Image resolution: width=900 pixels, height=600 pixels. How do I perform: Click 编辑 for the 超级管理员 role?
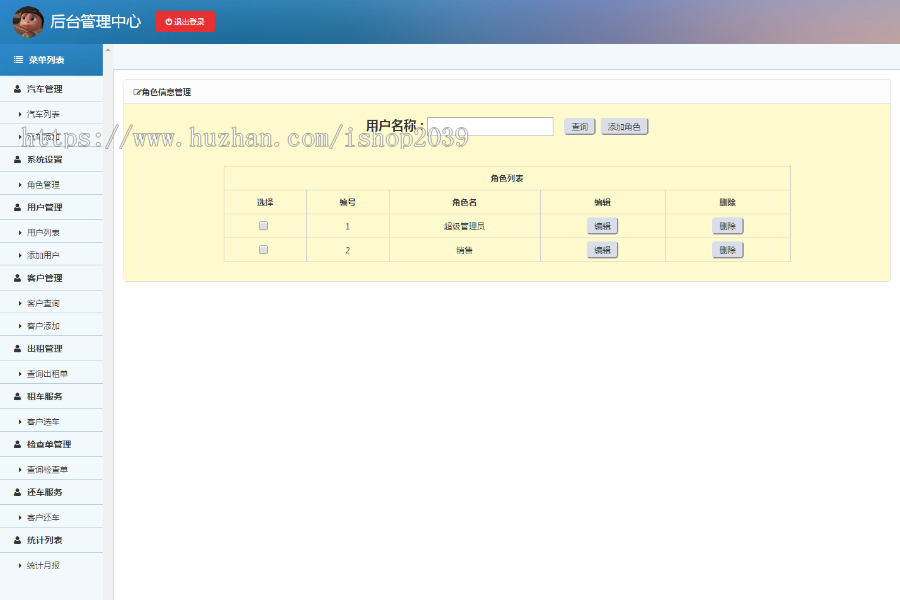602,226
